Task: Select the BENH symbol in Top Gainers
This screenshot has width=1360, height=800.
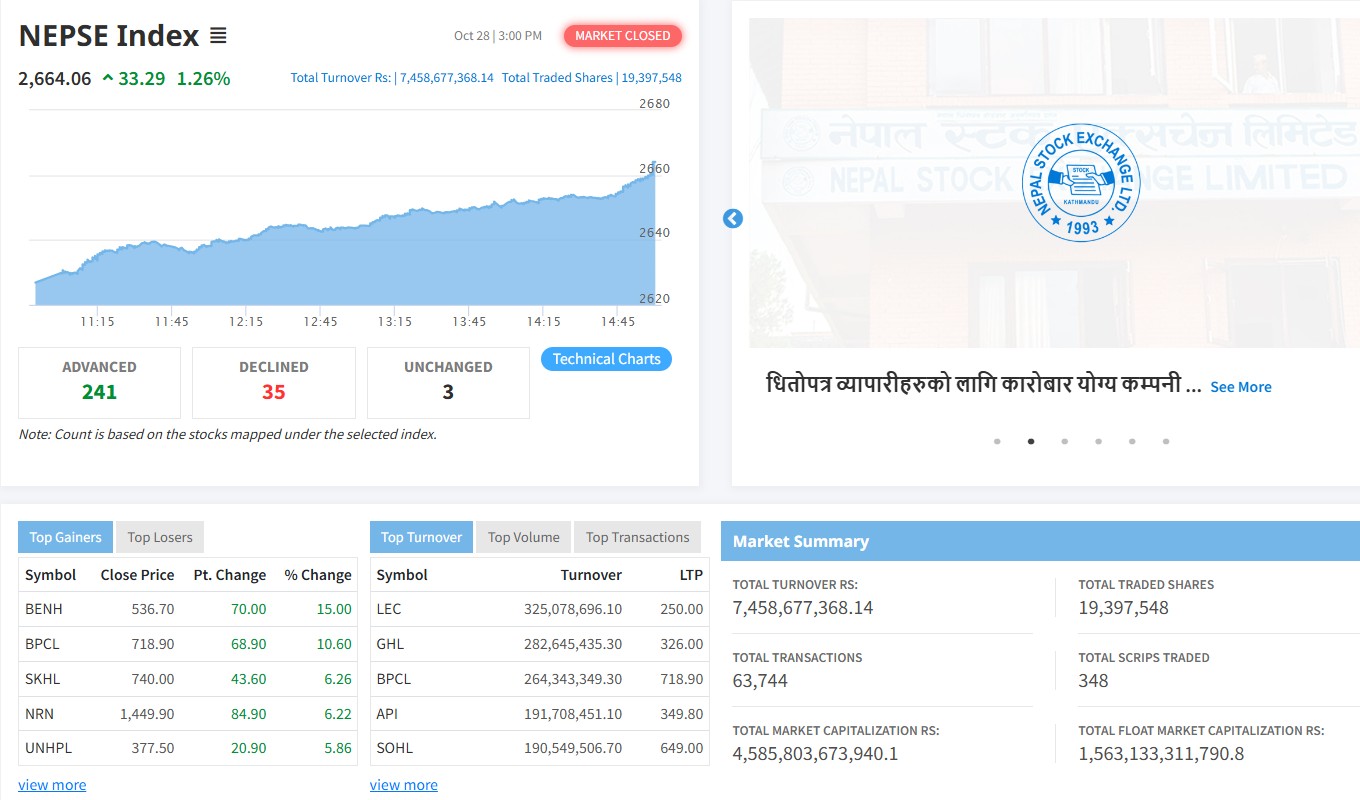Action: click(x=44, y=609)
